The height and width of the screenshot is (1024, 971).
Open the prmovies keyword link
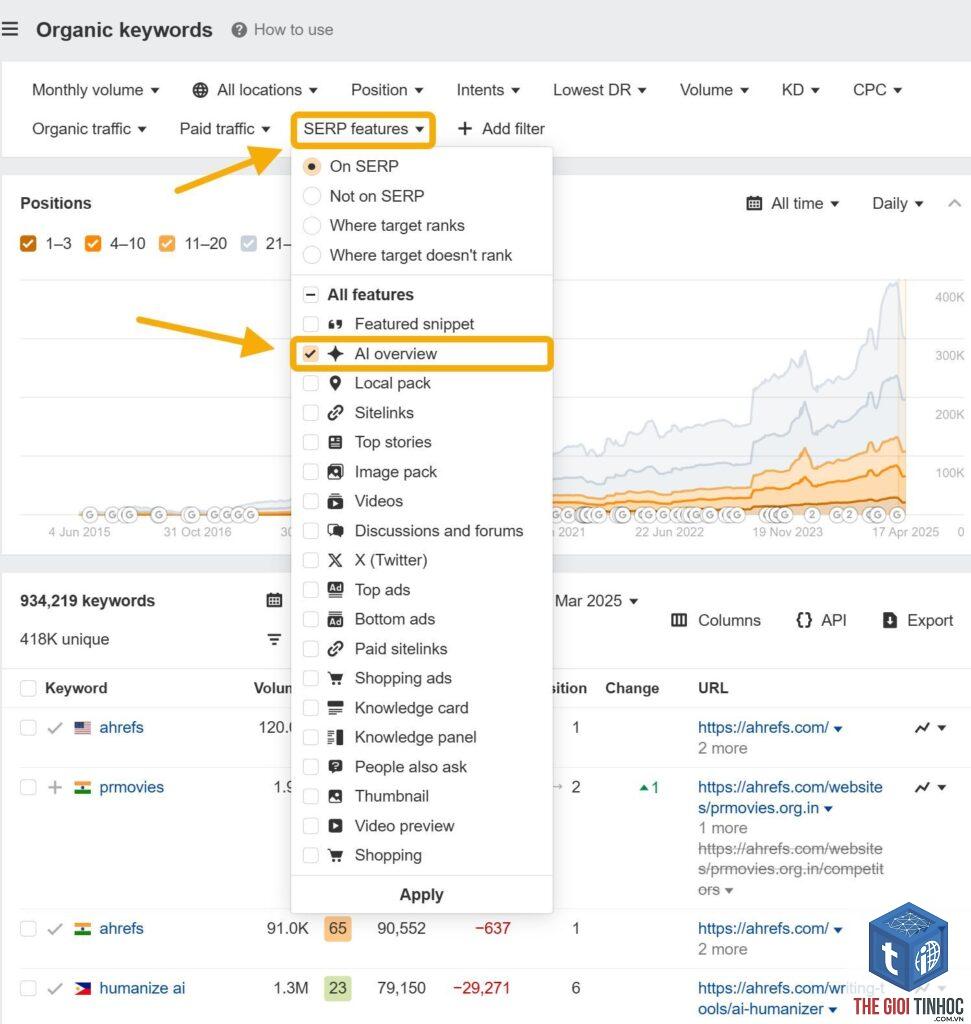(x=131, y=788)
